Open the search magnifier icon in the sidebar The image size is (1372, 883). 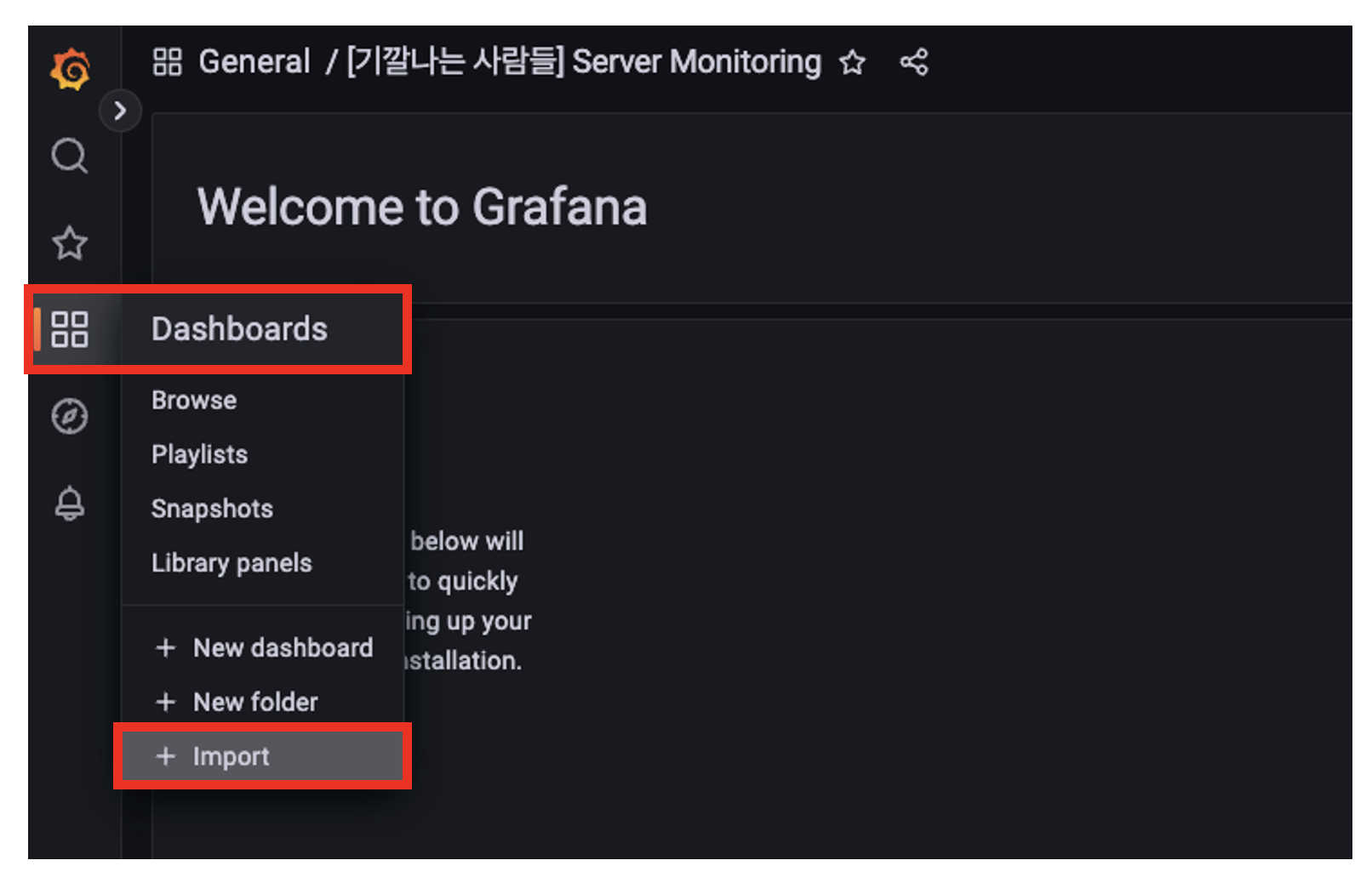coord(70,157)
